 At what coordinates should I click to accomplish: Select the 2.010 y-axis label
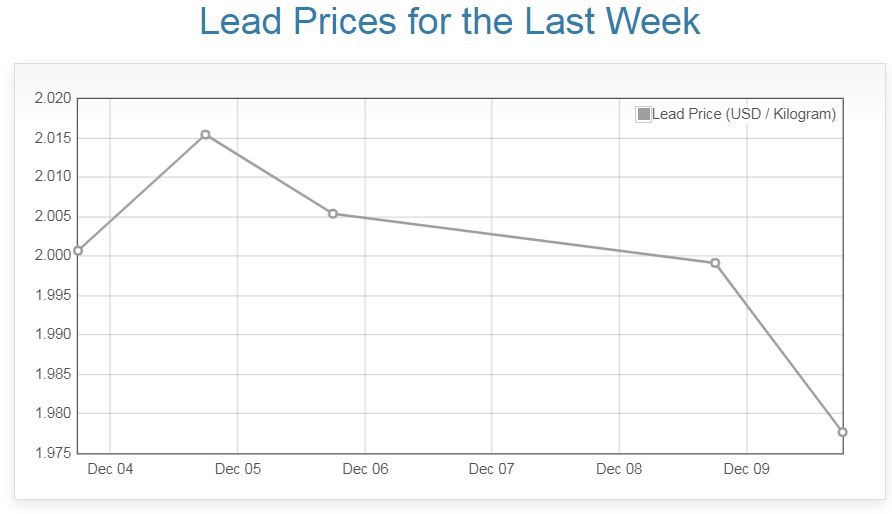click(53, 177)
